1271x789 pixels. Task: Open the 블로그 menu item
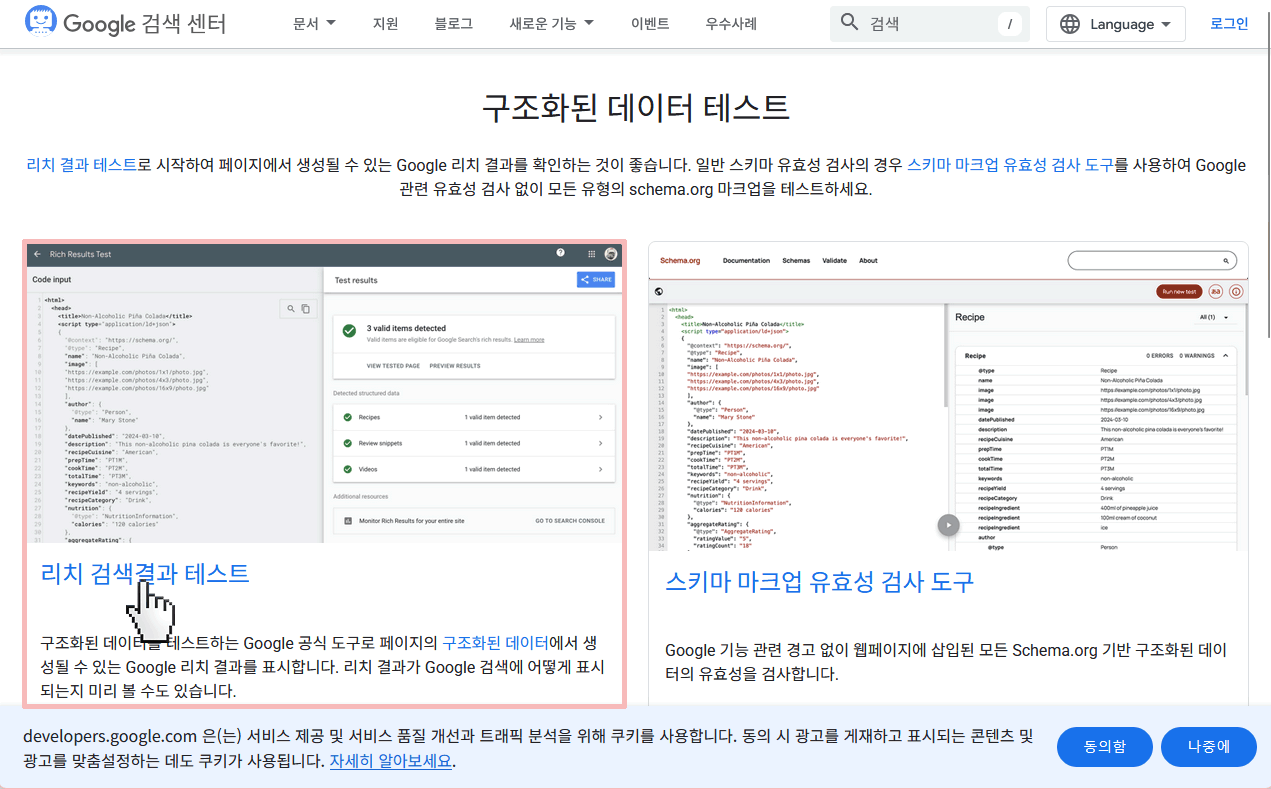click(454, 23)
